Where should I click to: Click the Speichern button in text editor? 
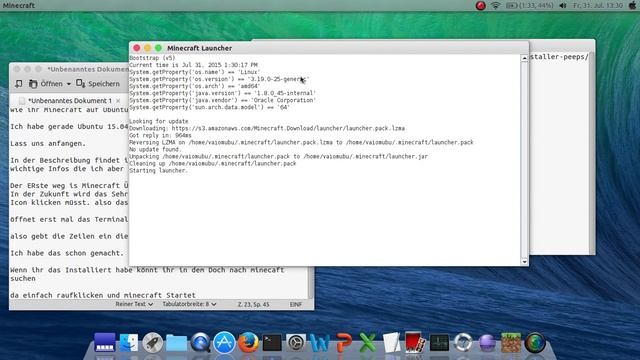coord(98,84)
